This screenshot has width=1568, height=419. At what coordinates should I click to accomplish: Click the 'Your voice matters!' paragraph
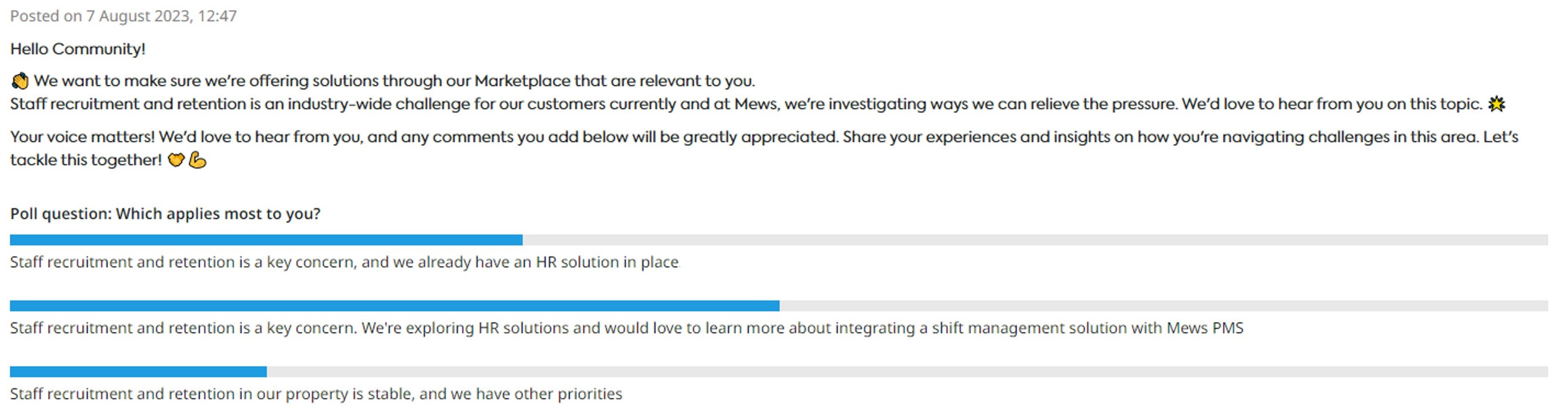[763, 137]
